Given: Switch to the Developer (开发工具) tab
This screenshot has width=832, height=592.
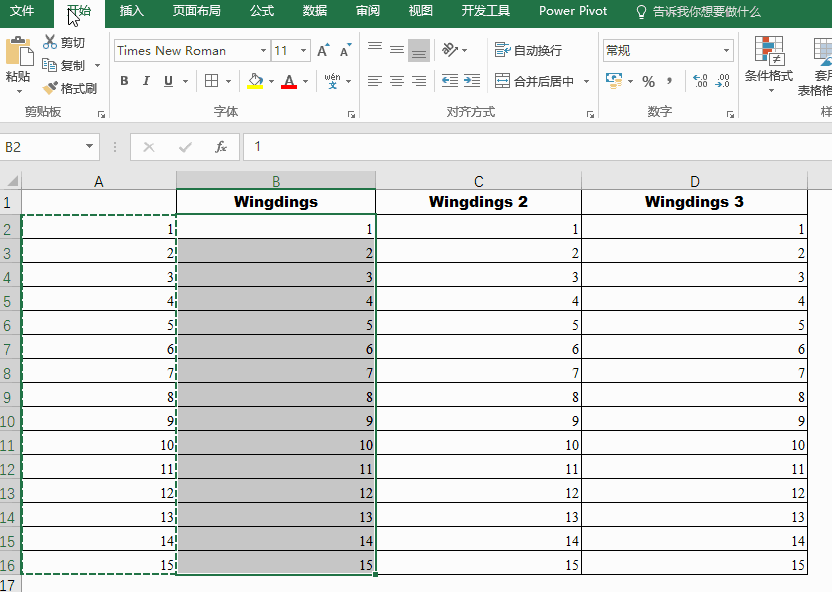Looking at the screenshot, I should (486, 11).
